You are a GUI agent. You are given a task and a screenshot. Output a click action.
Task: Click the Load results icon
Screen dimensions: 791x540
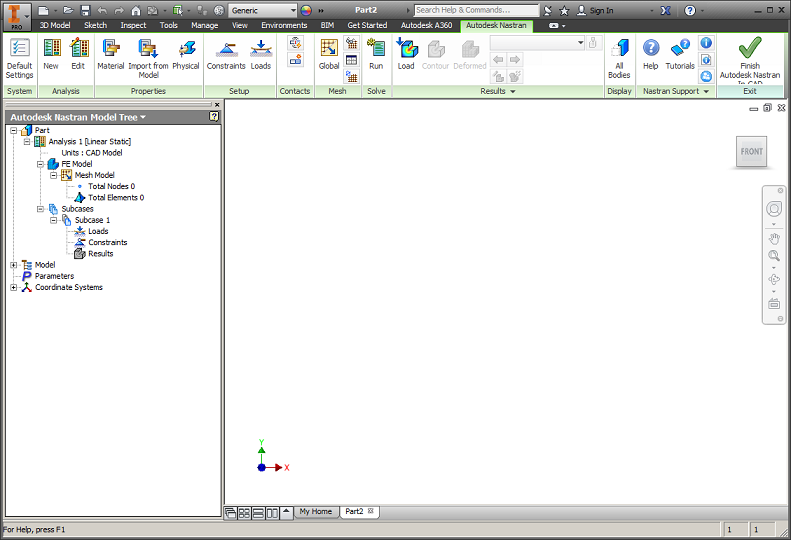pyautogui.click(x=406, y=55)
